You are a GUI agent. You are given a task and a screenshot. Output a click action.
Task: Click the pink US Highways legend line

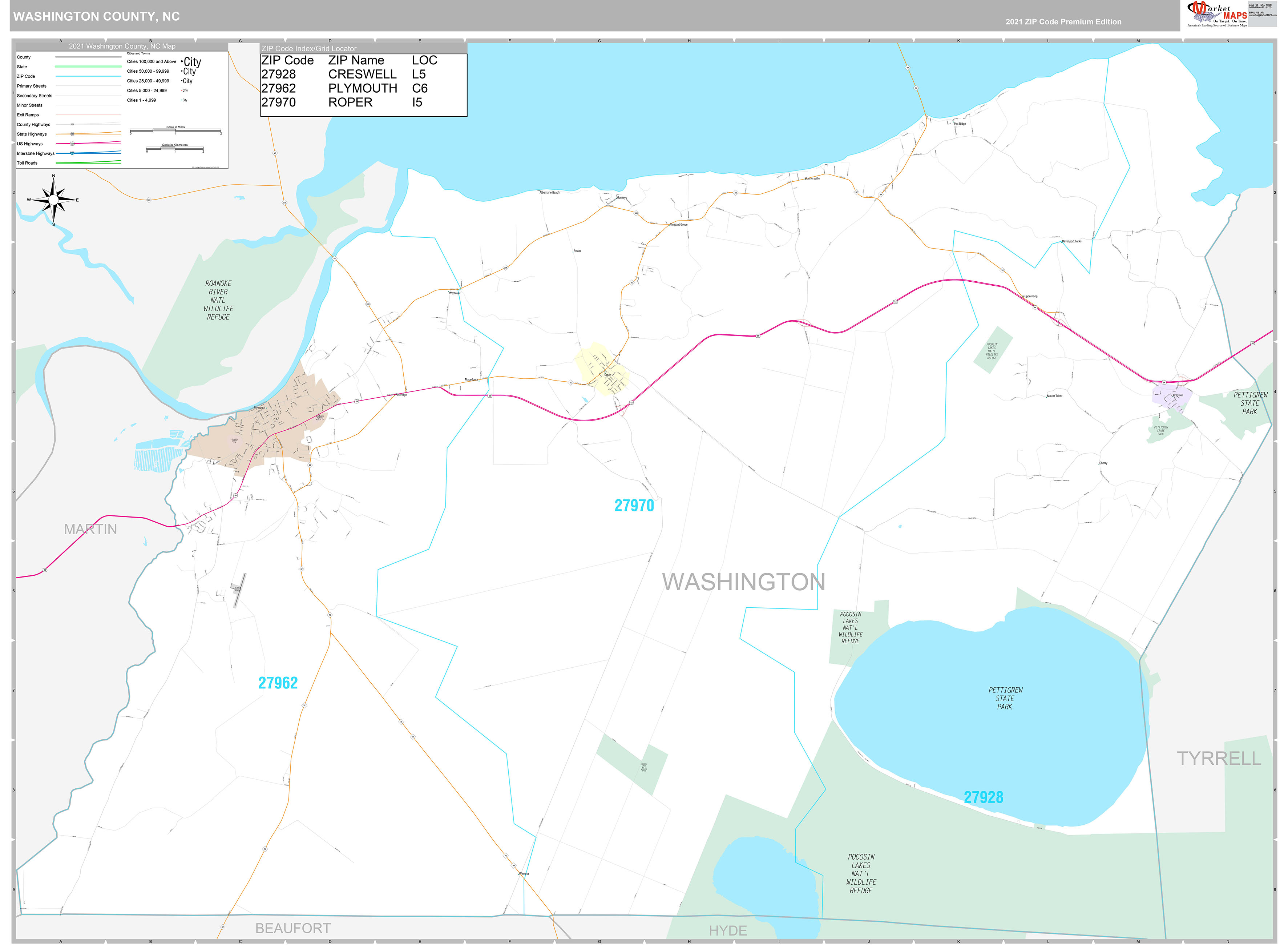click(89, 143)
